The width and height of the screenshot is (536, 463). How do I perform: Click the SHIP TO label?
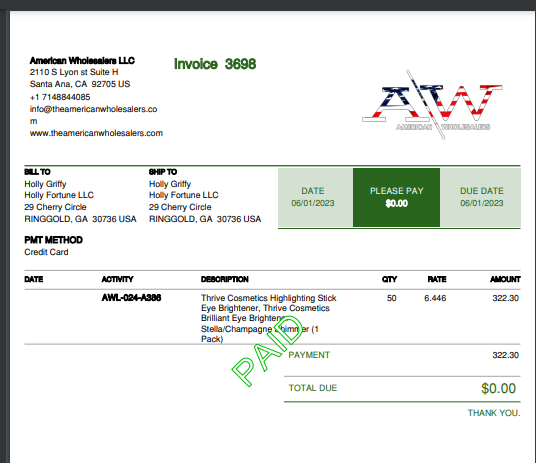point(163,172)
